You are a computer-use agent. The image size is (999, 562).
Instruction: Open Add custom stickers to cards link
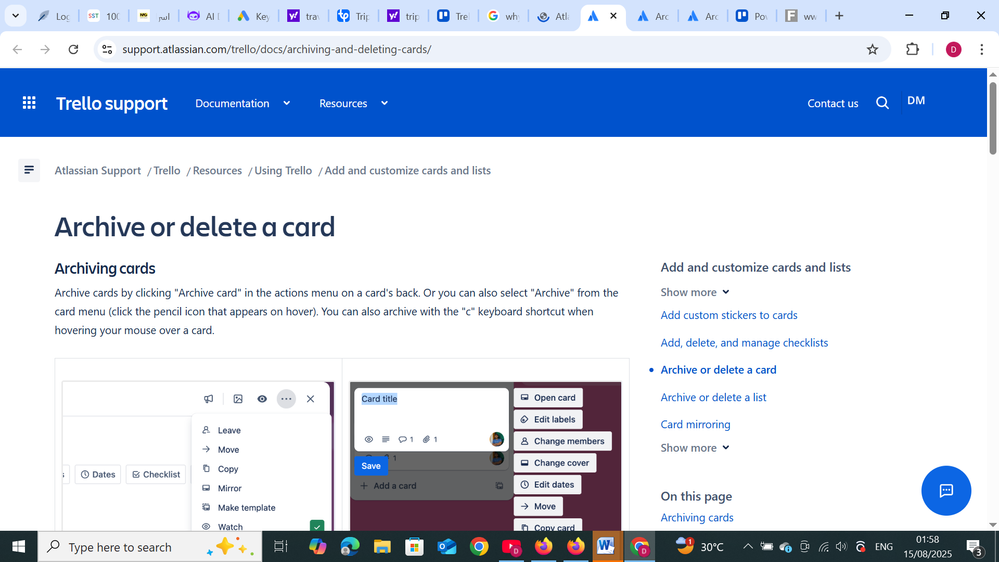click(x=729, y=315)
